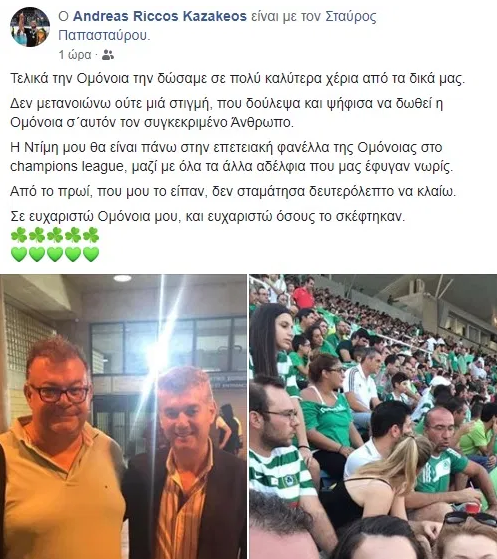Click the line starting 'Σε ευχαριστώ Ομόνοια μου'

point(208,216)
